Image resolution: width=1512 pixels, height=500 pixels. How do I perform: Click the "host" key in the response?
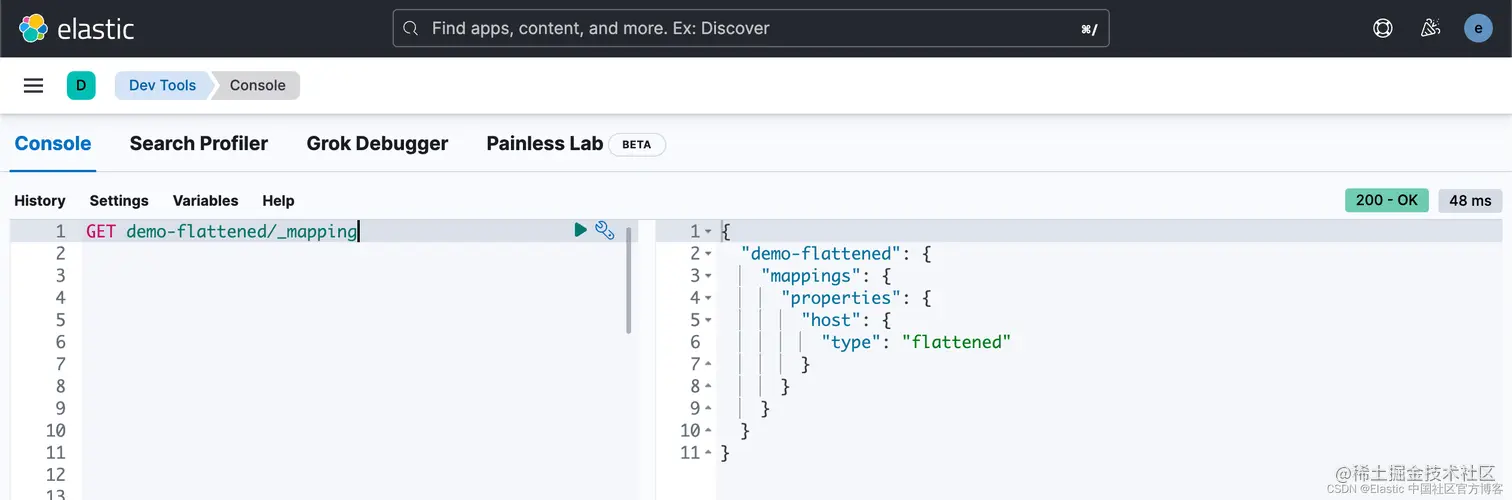831,320
